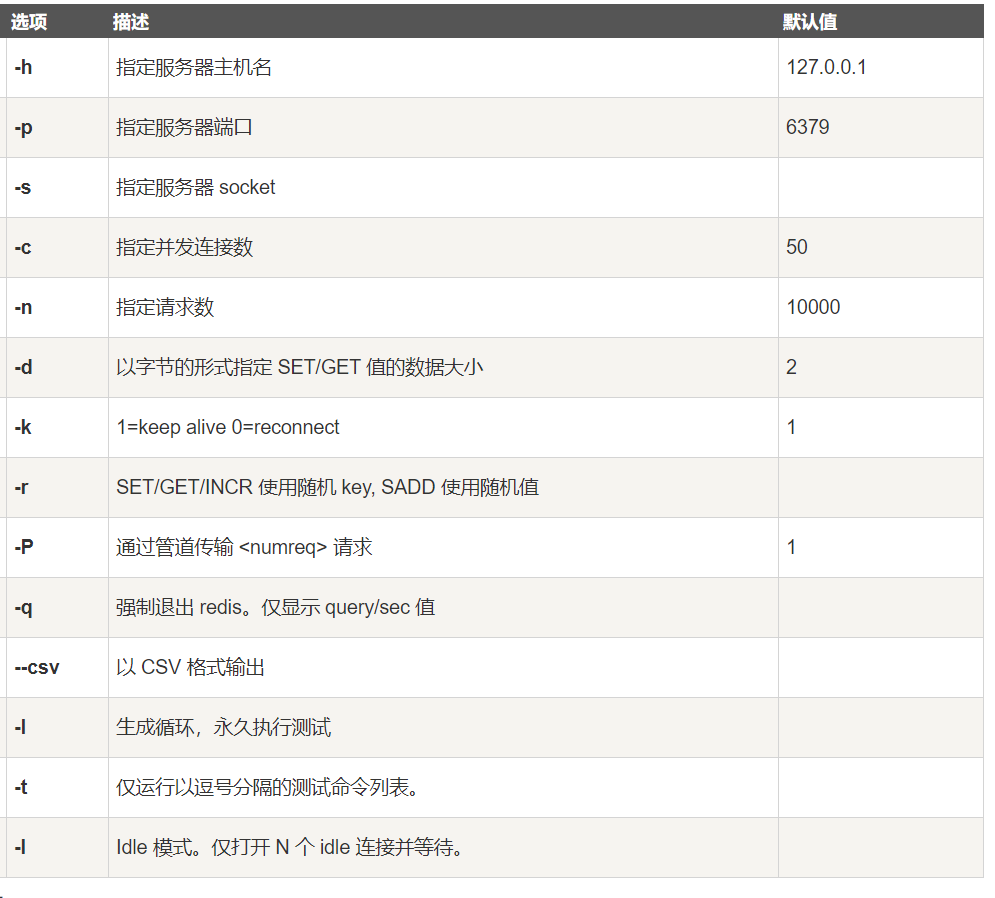Click description 指定请求数

tap(165, 307)
